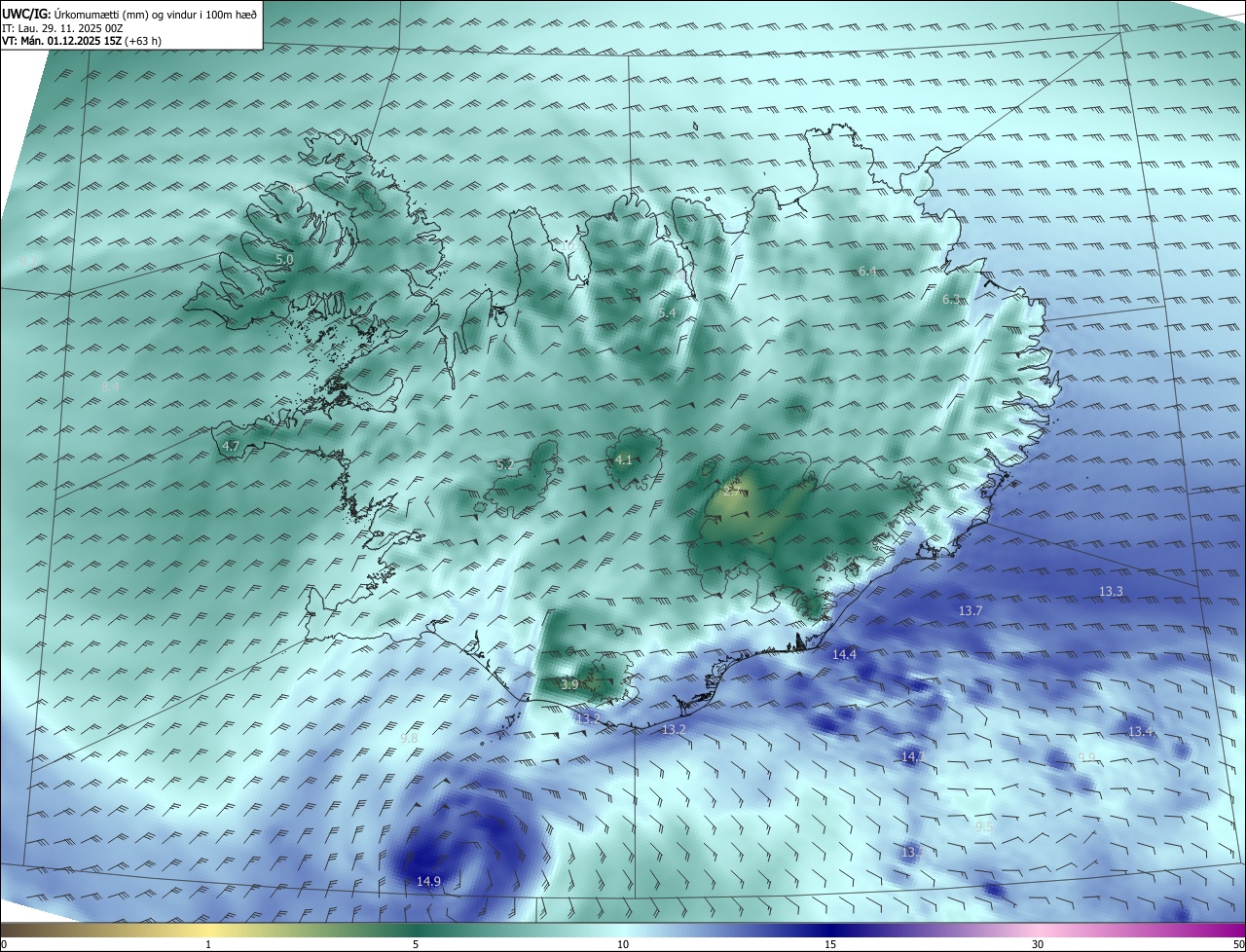Screen dimensions: 1246x952
Task: Click the 14.9 value in the dark blue cell
Action: [428, 881]
